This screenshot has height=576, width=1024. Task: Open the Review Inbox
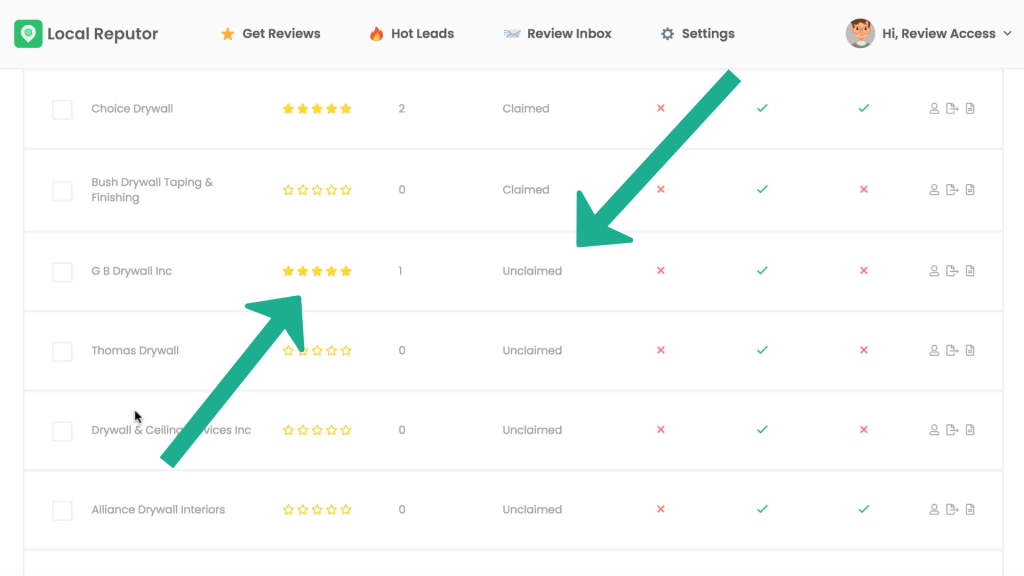point(557,34)
